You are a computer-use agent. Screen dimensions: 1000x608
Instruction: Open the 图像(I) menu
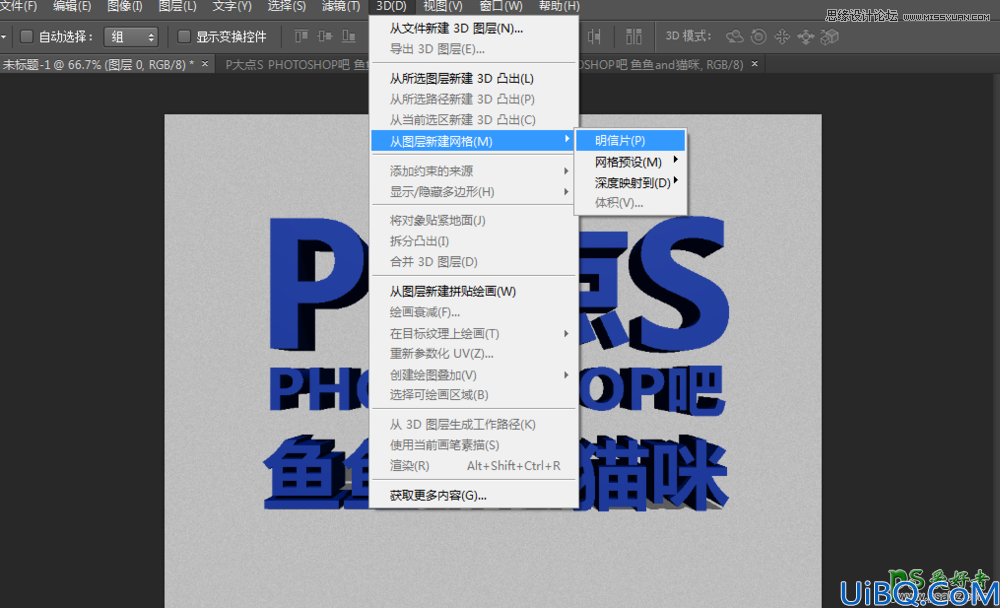[124, 6]
